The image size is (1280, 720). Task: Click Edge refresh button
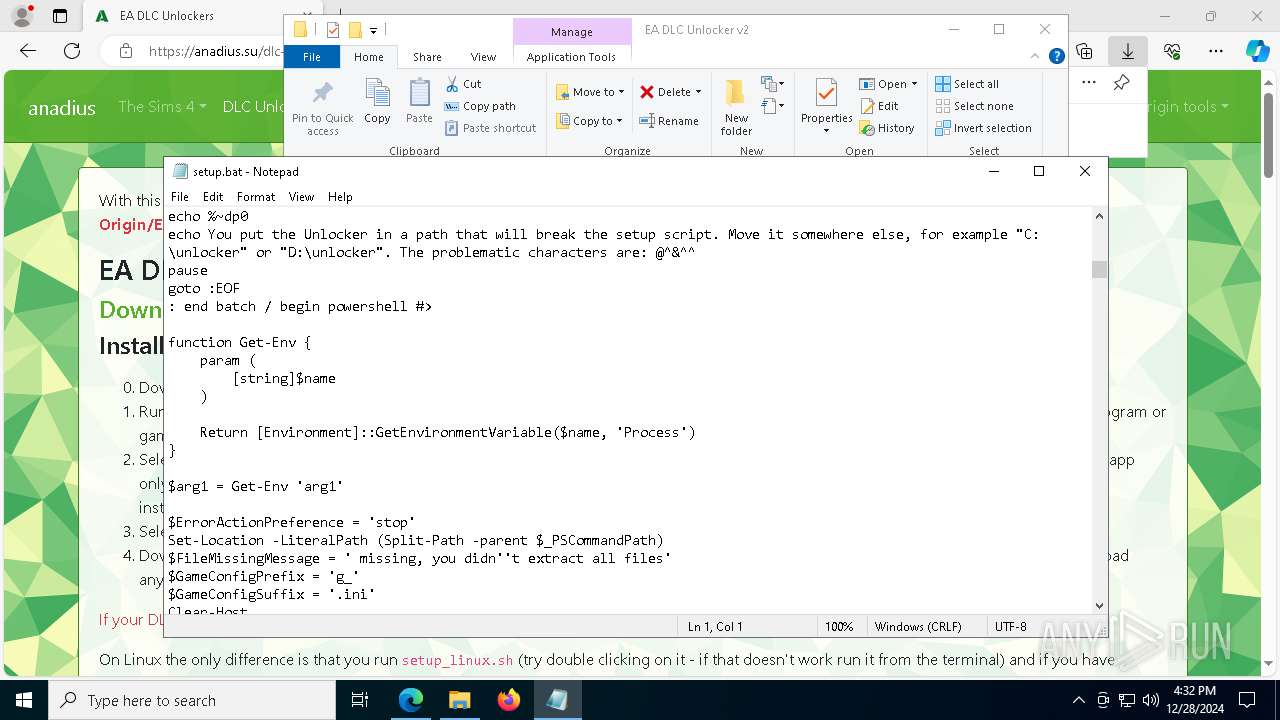[72, 51]
